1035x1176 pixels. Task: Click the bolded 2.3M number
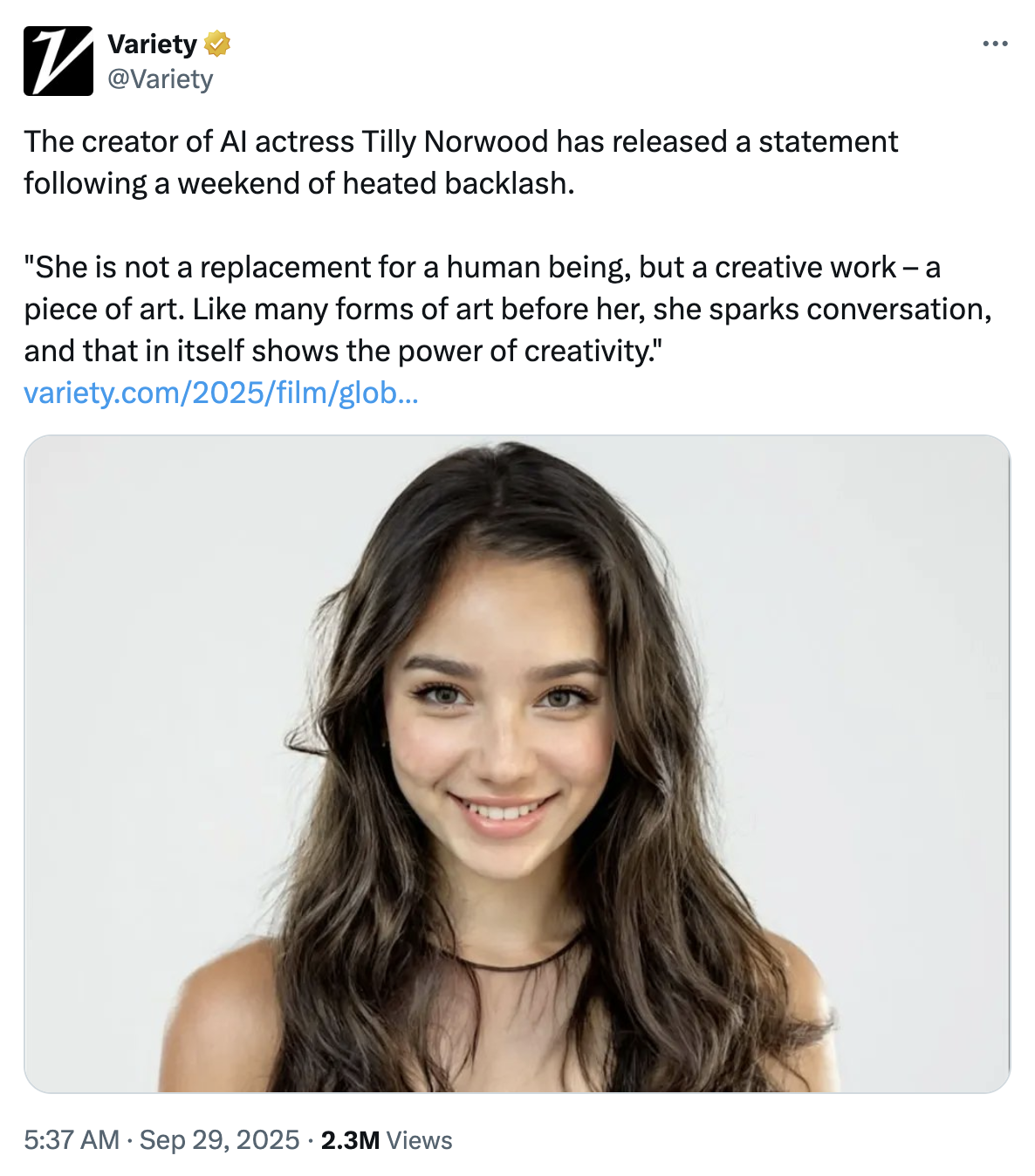point(350,1138)
